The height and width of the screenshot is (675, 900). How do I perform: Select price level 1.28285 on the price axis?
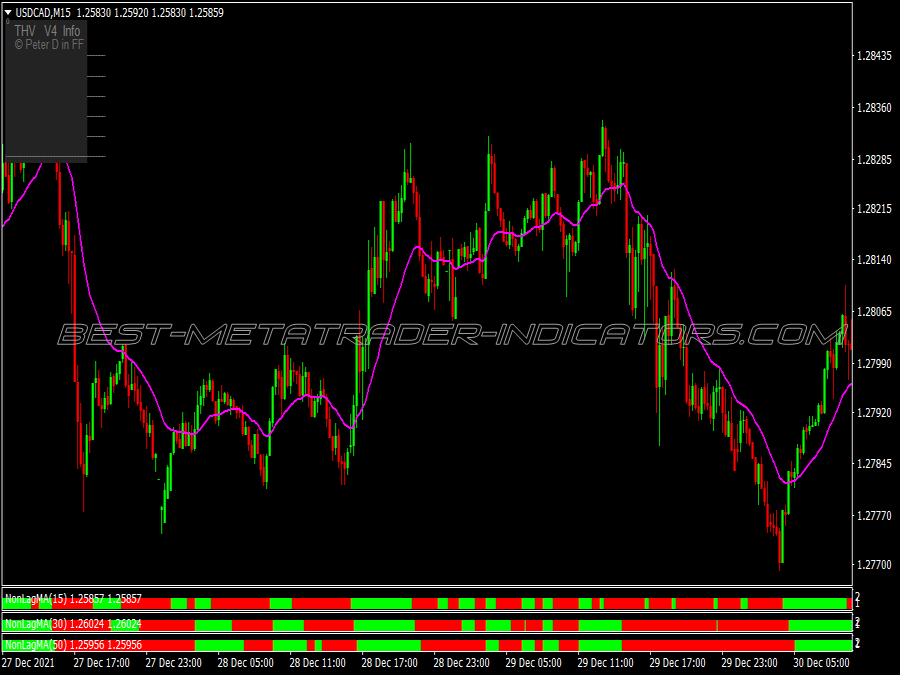point(874,160)
